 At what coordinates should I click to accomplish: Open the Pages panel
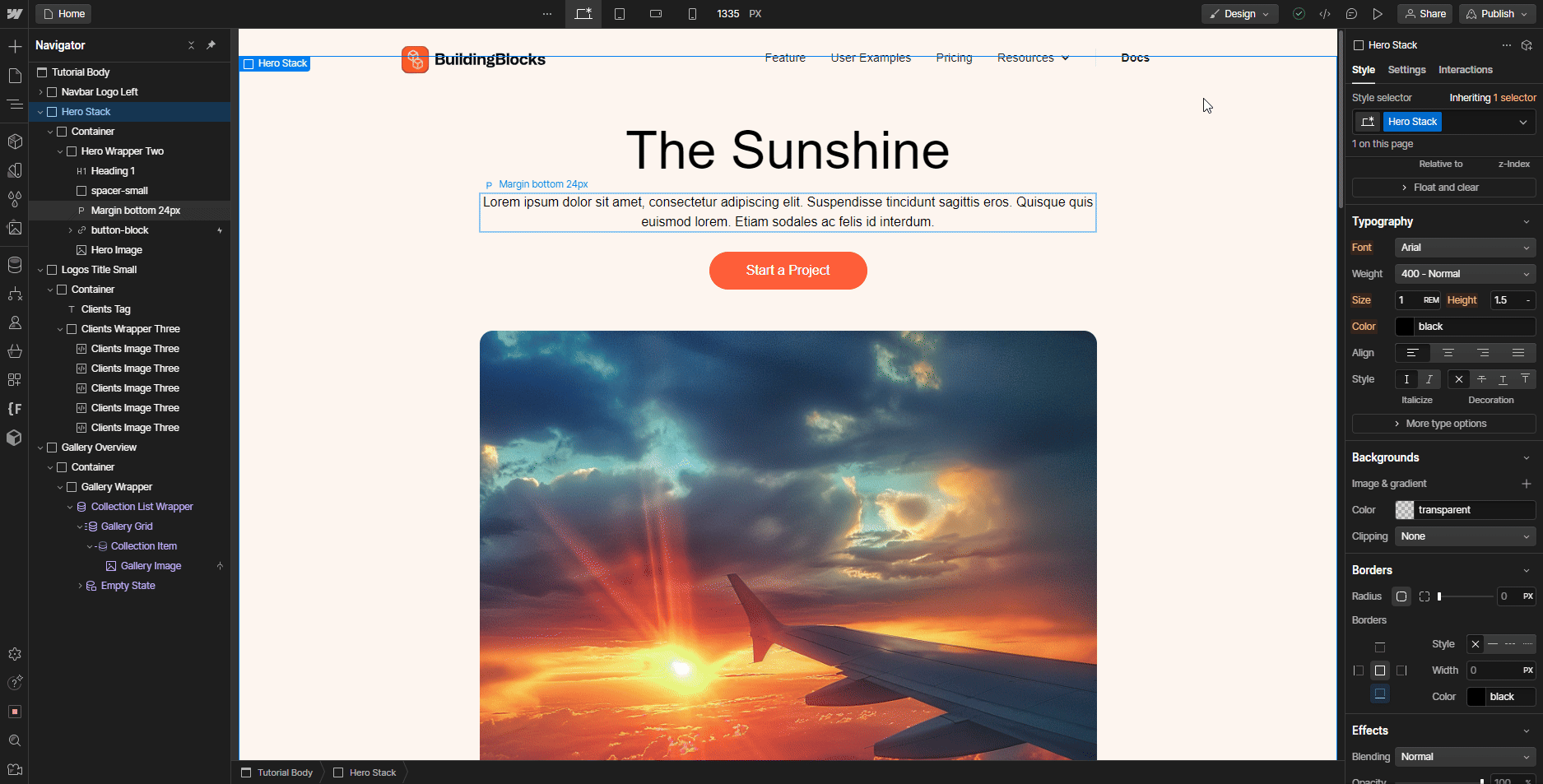coord(15,75)
